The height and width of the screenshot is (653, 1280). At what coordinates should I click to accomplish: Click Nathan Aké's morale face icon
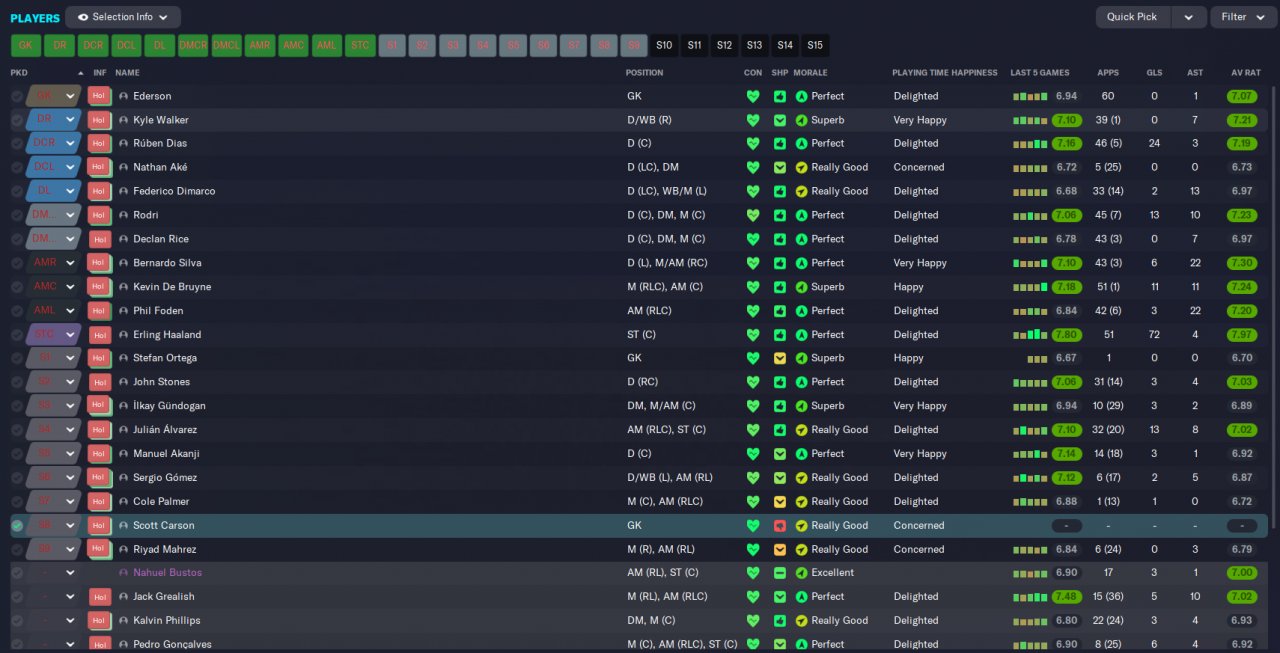(x=801, y=167)
